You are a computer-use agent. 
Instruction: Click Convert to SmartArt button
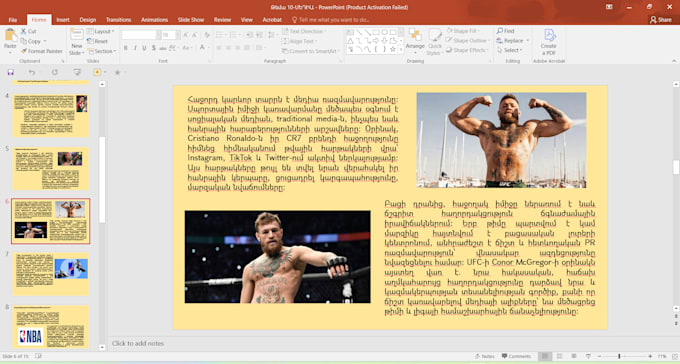(311, 51)
